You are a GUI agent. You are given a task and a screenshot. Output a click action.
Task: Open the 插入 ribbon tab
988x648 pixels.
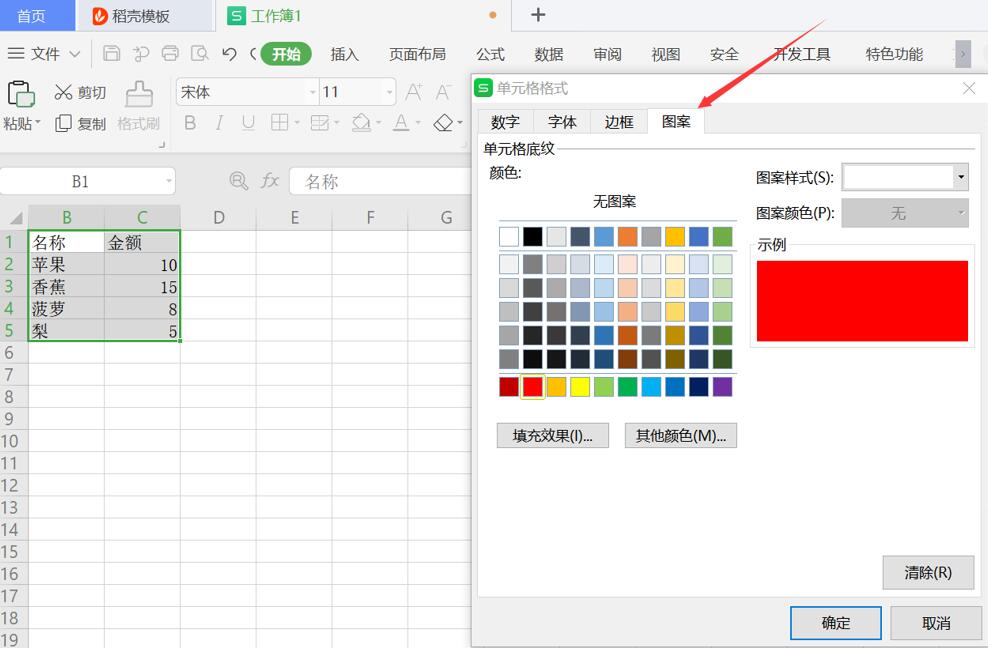(x=345, y=54)
